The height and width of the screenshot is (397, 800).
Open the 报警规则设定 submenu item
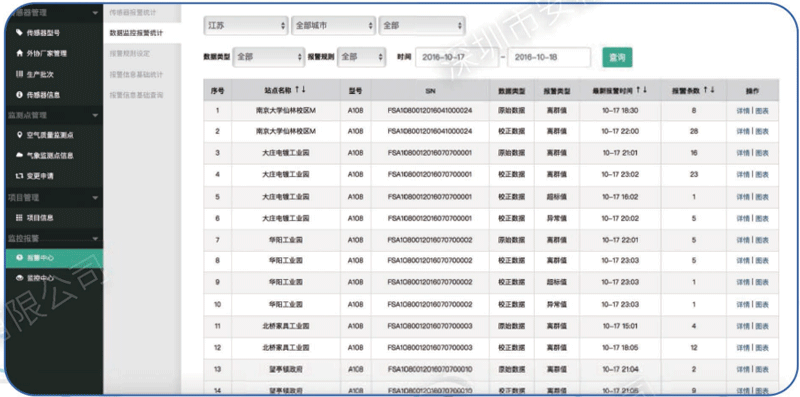click(x=129, y=53)
